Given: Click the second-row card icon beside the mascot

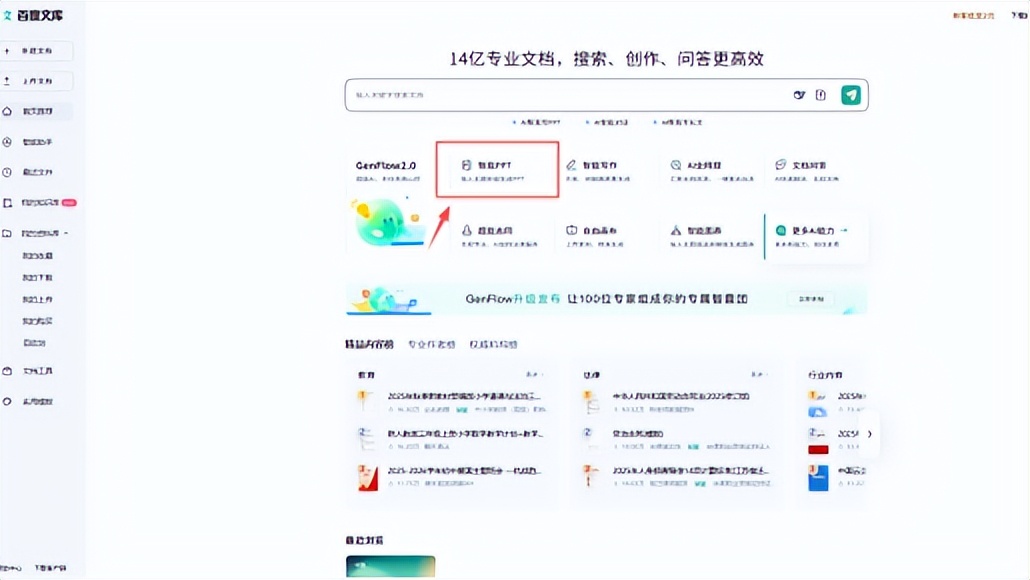Looking at the screenshot, I should point(466,230).
